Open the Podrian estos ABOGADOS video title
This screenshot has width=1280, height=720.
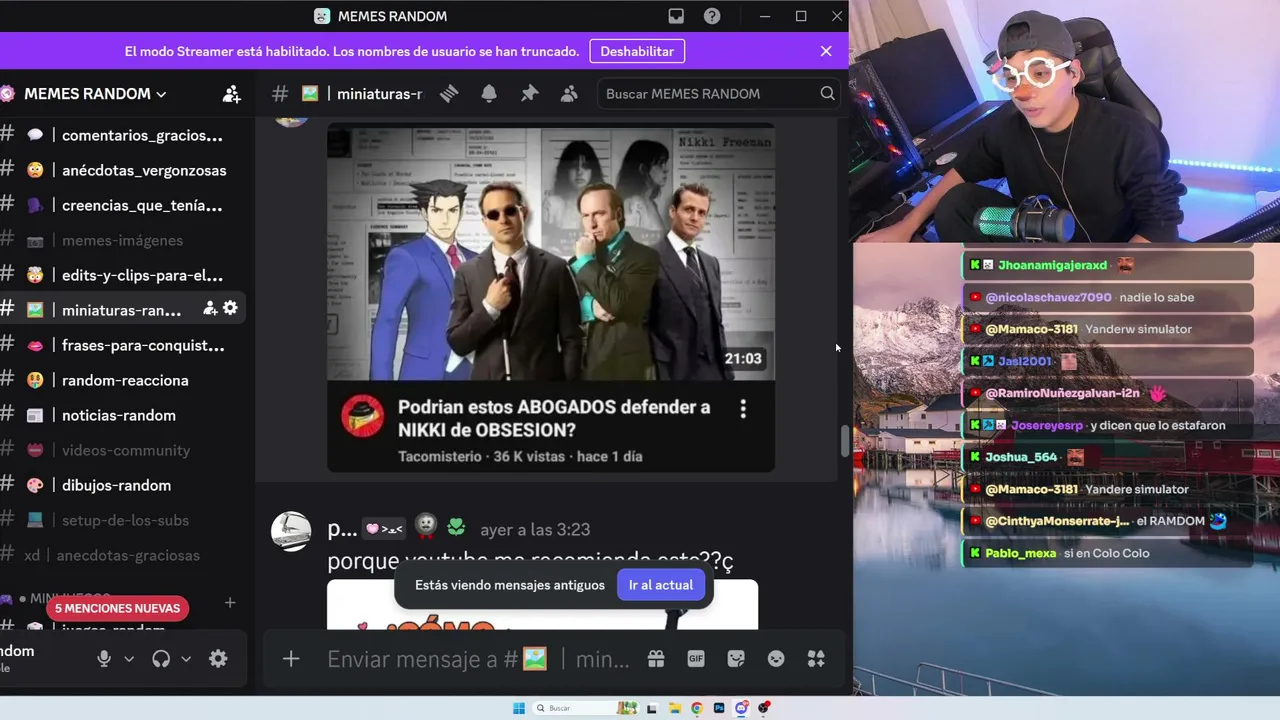pyautogui.click(x=554, y=418)
